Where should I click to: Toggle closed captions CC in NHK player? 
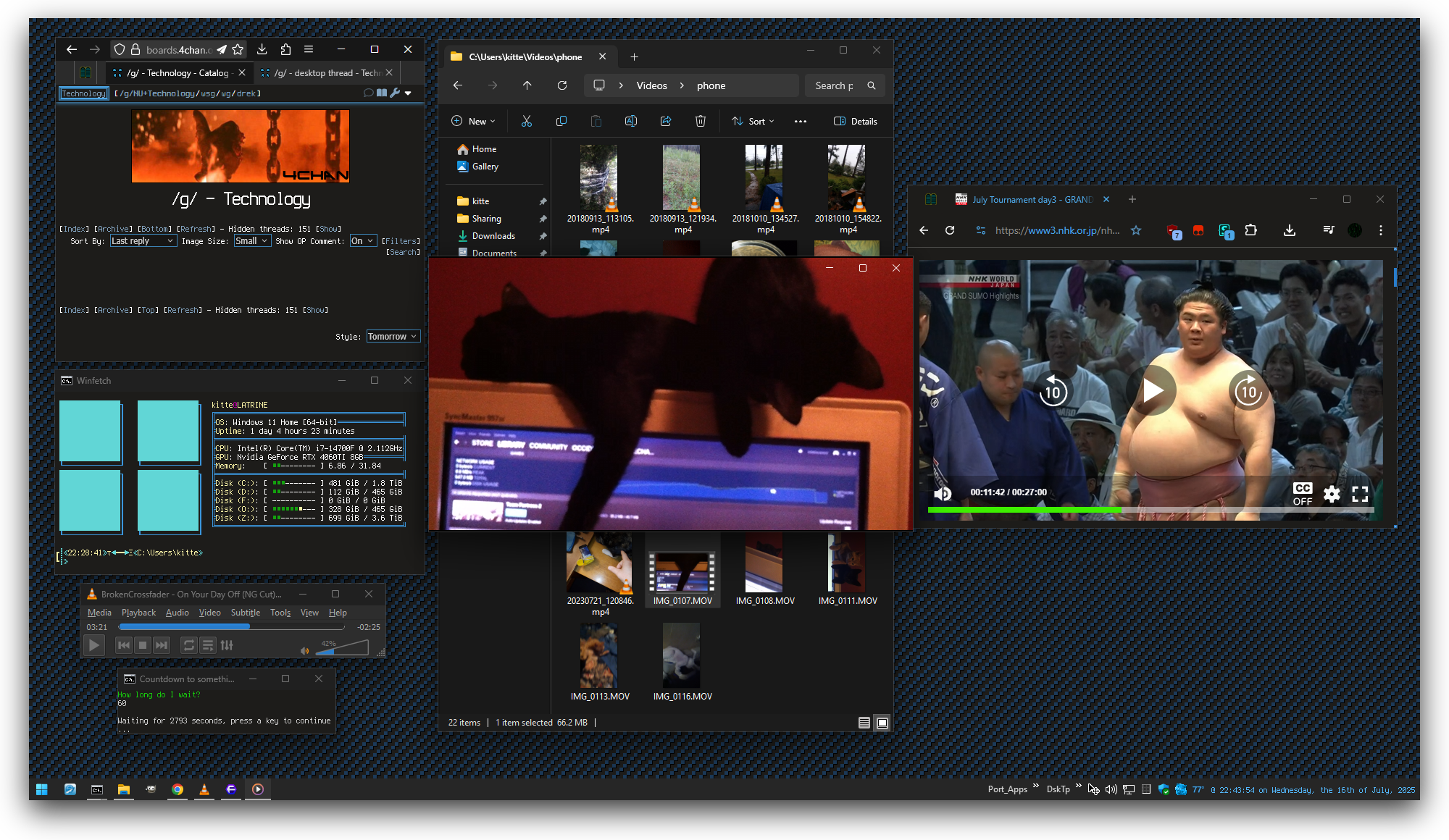click(1303, 494)
